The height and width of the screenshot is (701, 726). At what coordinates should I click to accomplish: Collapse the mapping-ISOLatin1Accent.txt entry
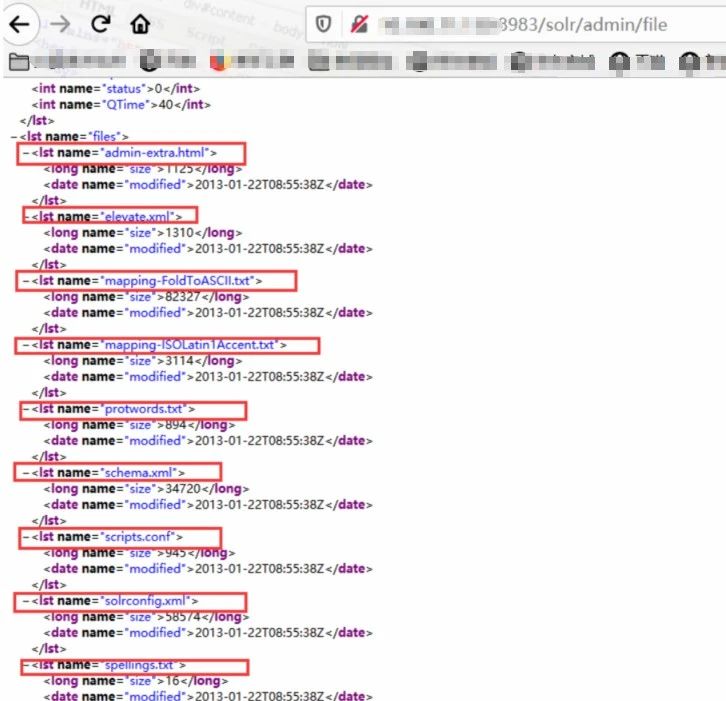tap(24, 345)
